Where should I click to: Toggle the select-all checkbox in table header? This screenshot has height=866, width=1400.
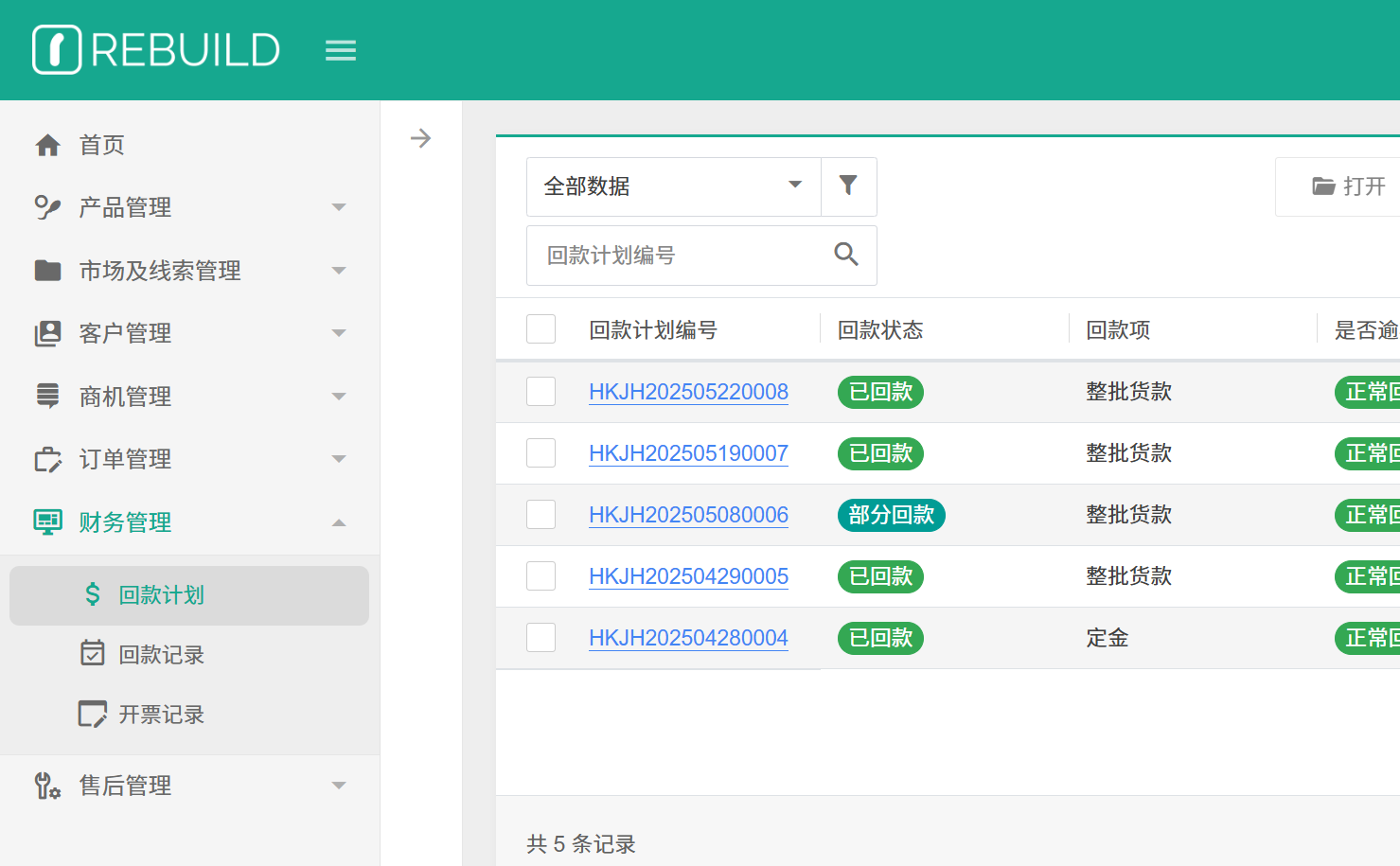[x=541, y=329]
